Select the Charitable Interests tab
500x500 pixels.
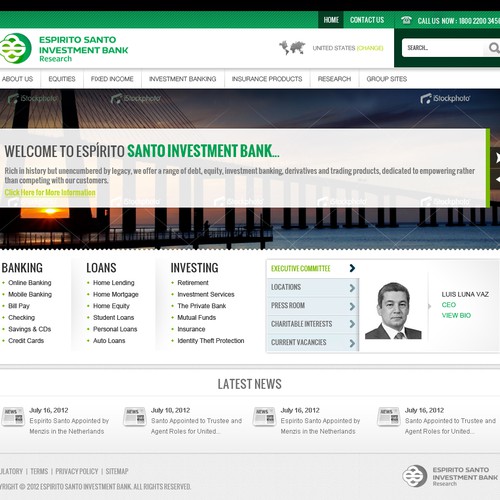(312, 324)
